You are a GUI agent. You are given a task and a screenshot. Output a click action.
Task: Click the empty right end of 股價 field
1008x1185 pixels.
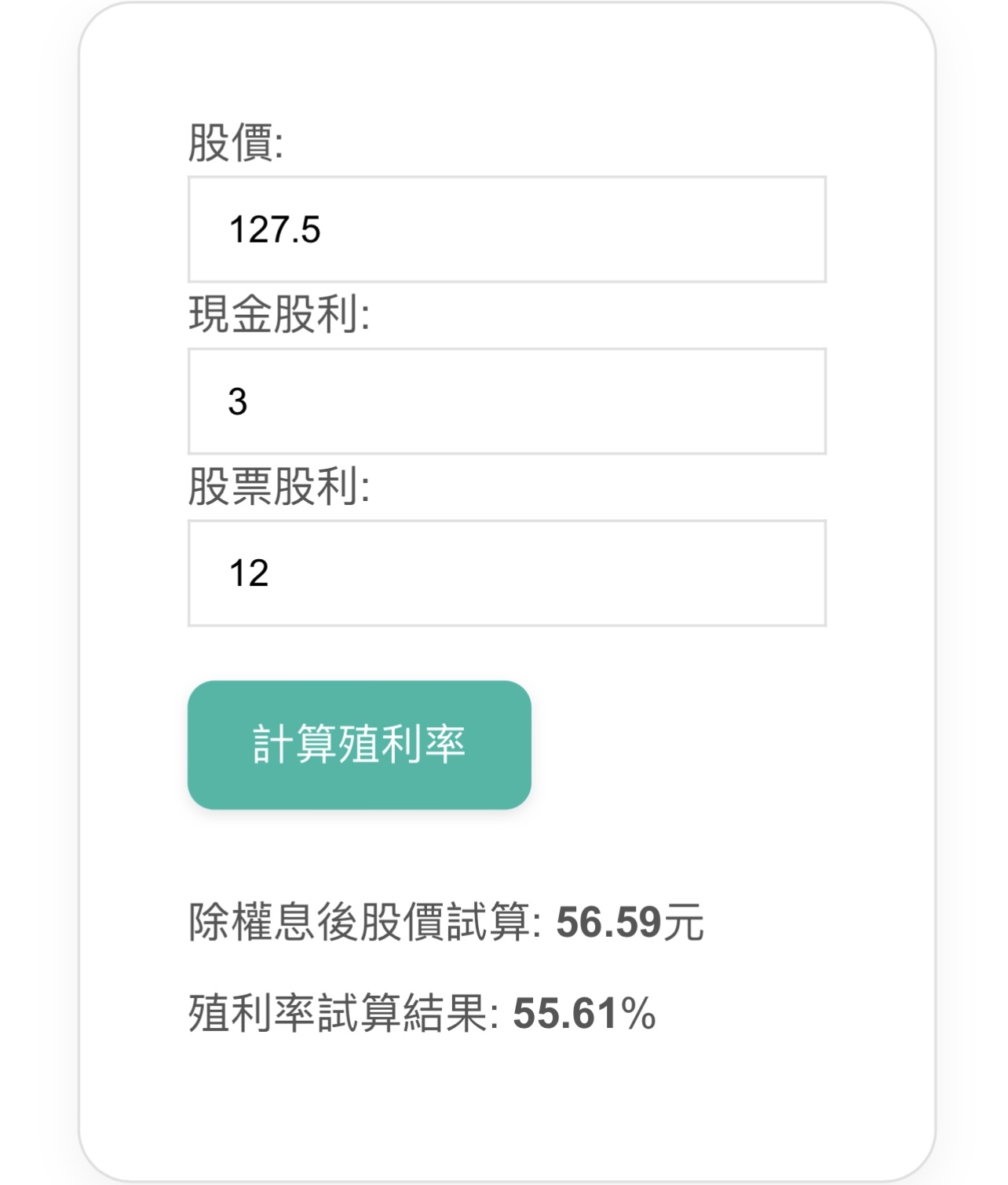point(769,229)
